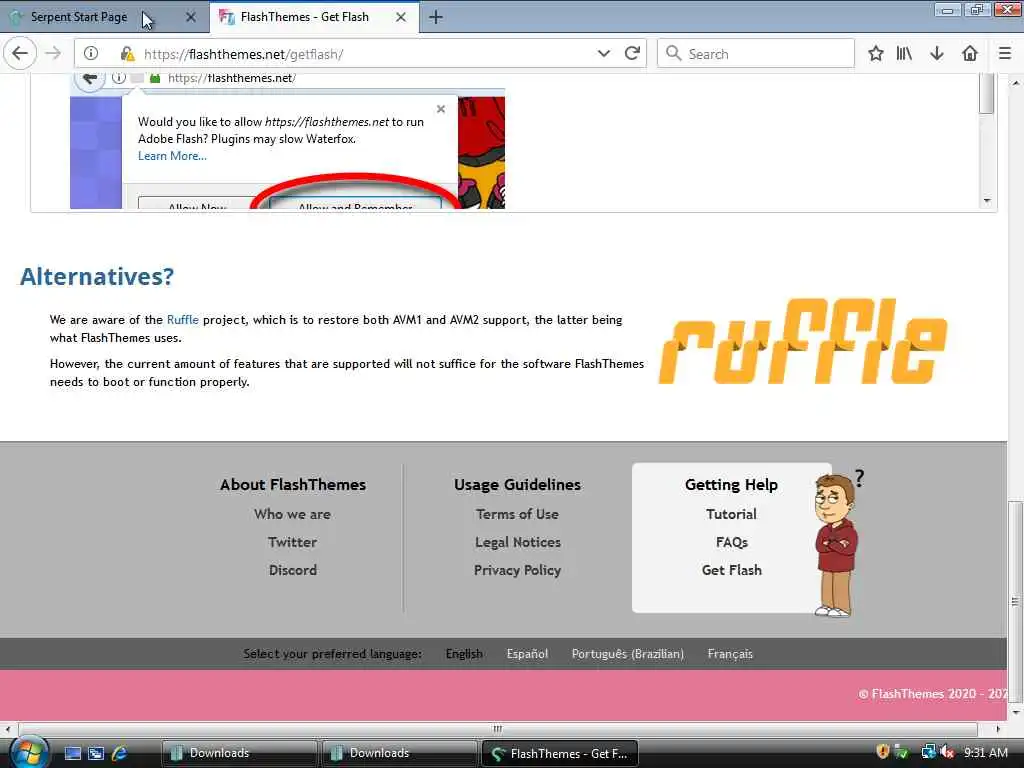Image resolution: width=1024 pixels, height=768 pixels.
Task: Select Français language
Action: pos(730,654)
